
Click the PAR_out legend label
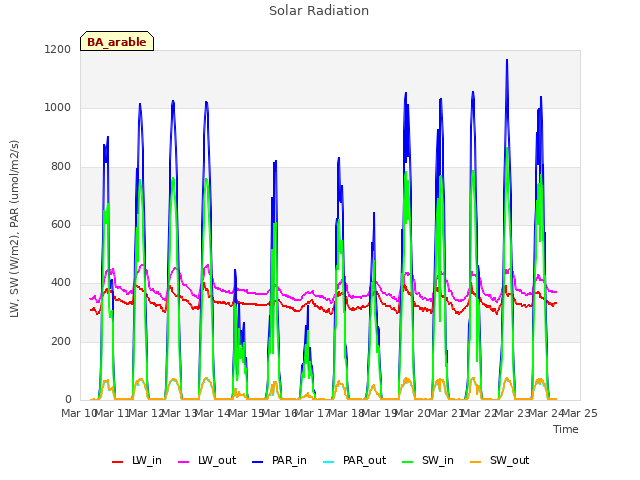coord(364,460)
